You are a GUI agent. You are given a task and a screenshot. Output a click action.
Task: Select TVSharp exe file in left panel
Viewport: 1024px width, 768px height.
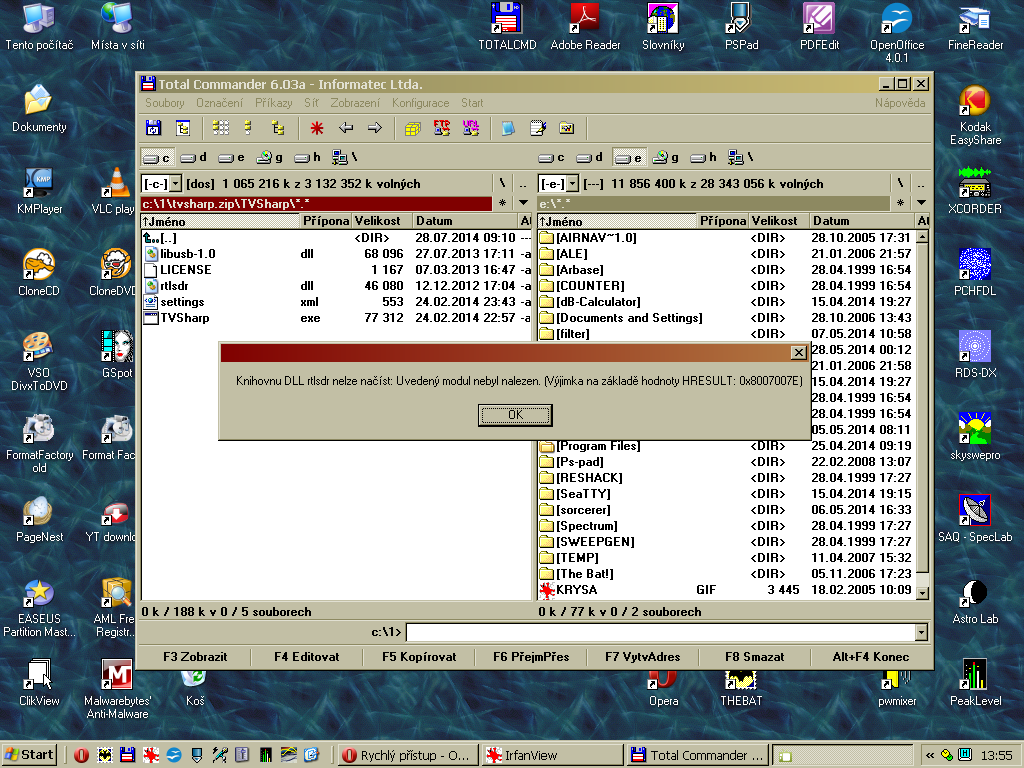337,318
